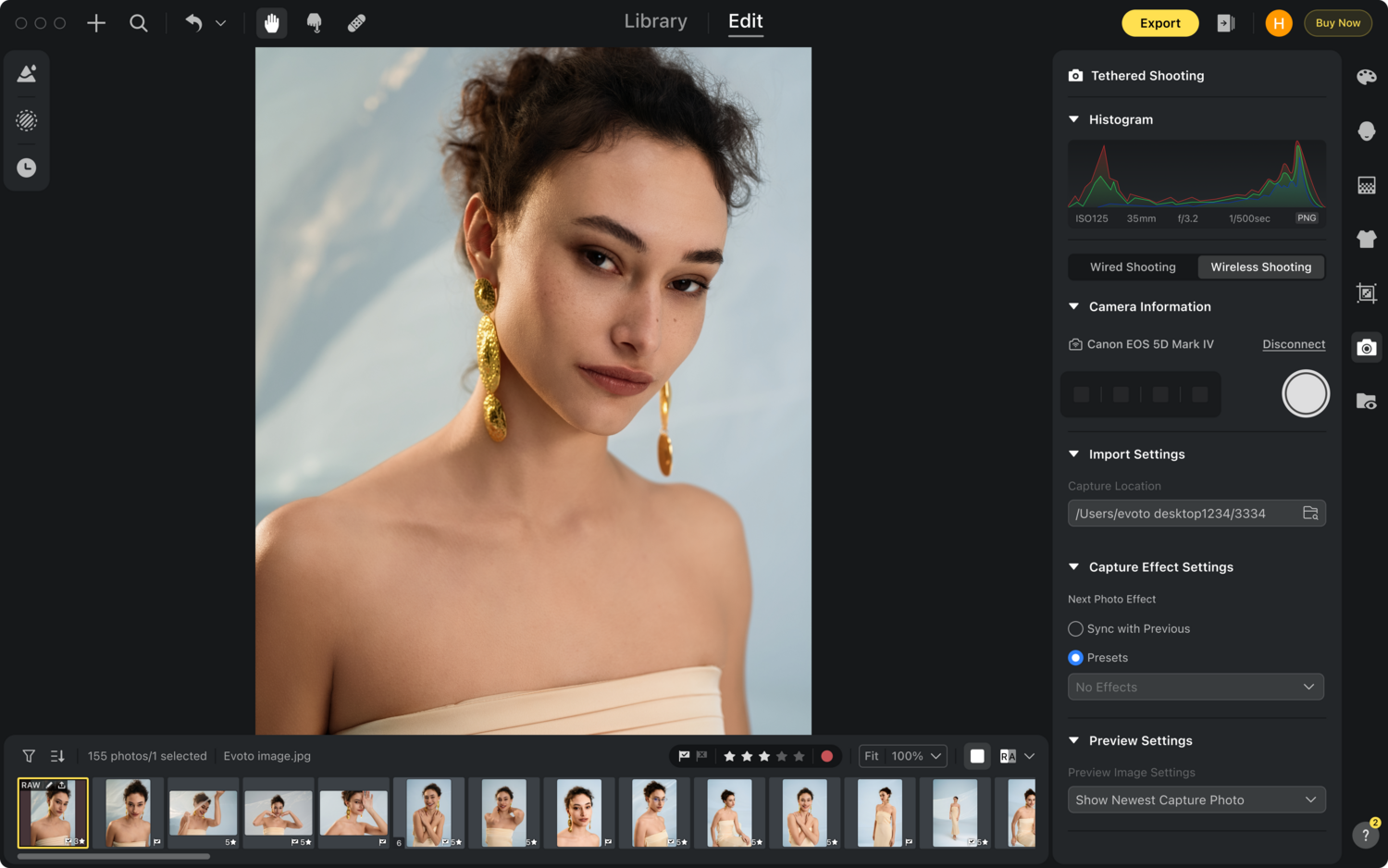
Task: Switch to the Library tab
Action: tap(655, 21)
